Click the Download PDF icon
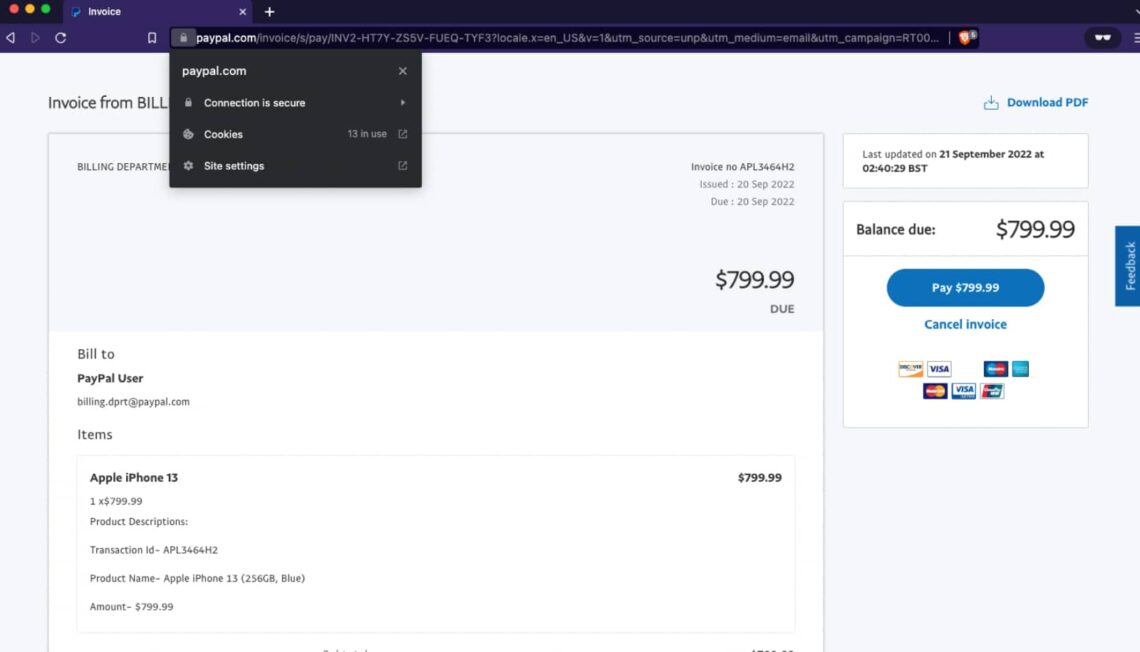Screen dimensions: 1140x652 991,101
